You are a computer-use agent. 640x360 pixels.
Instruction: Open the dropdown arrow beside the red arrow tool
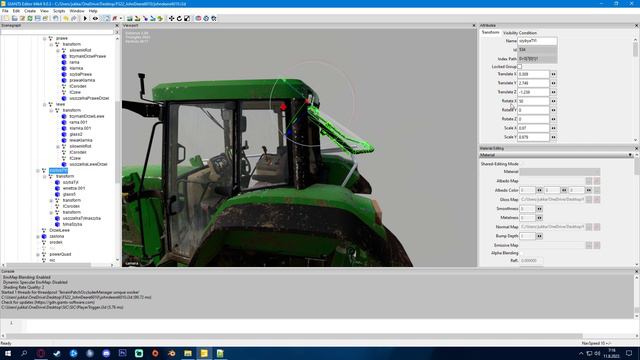[121, 18]
